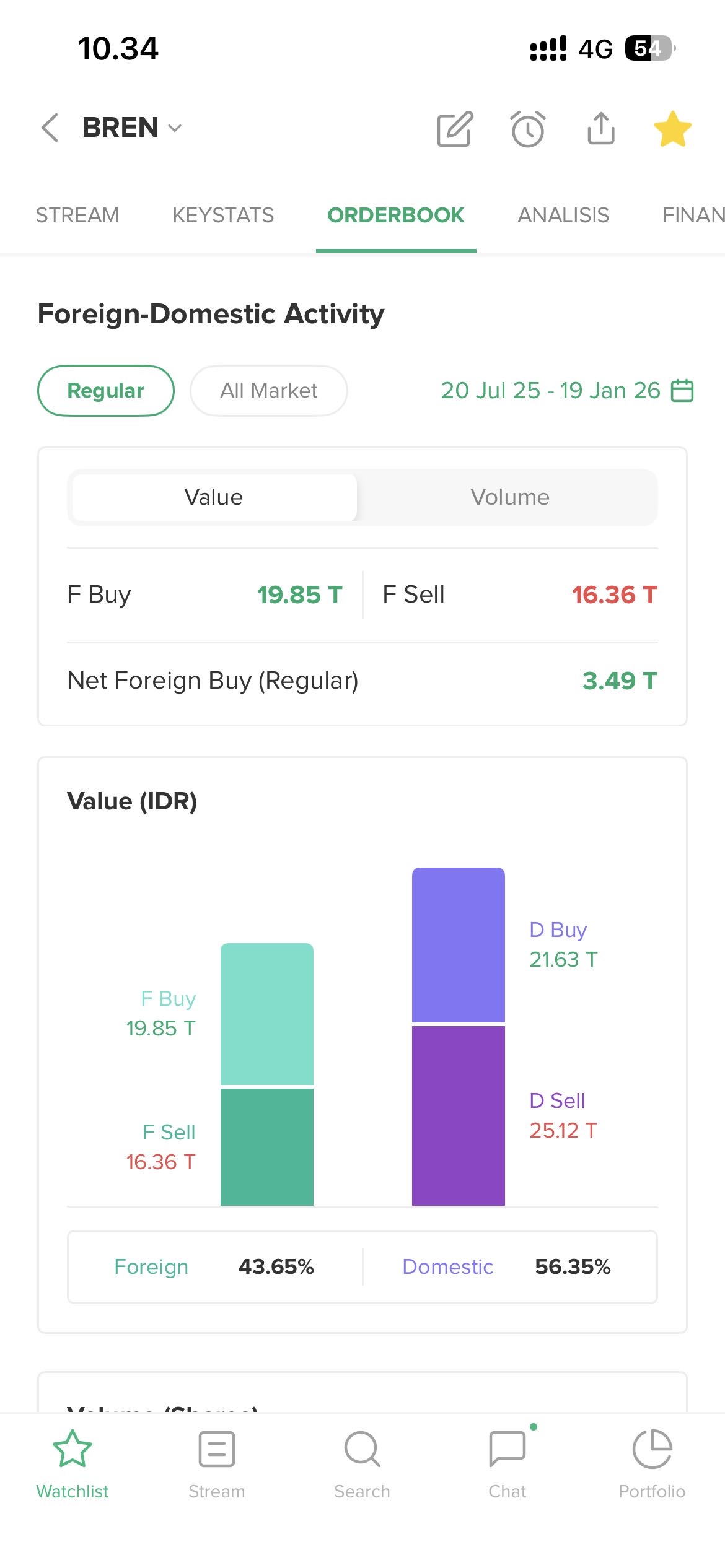
Task: Open the date range calendar icon
Action: tap(682, 391)
